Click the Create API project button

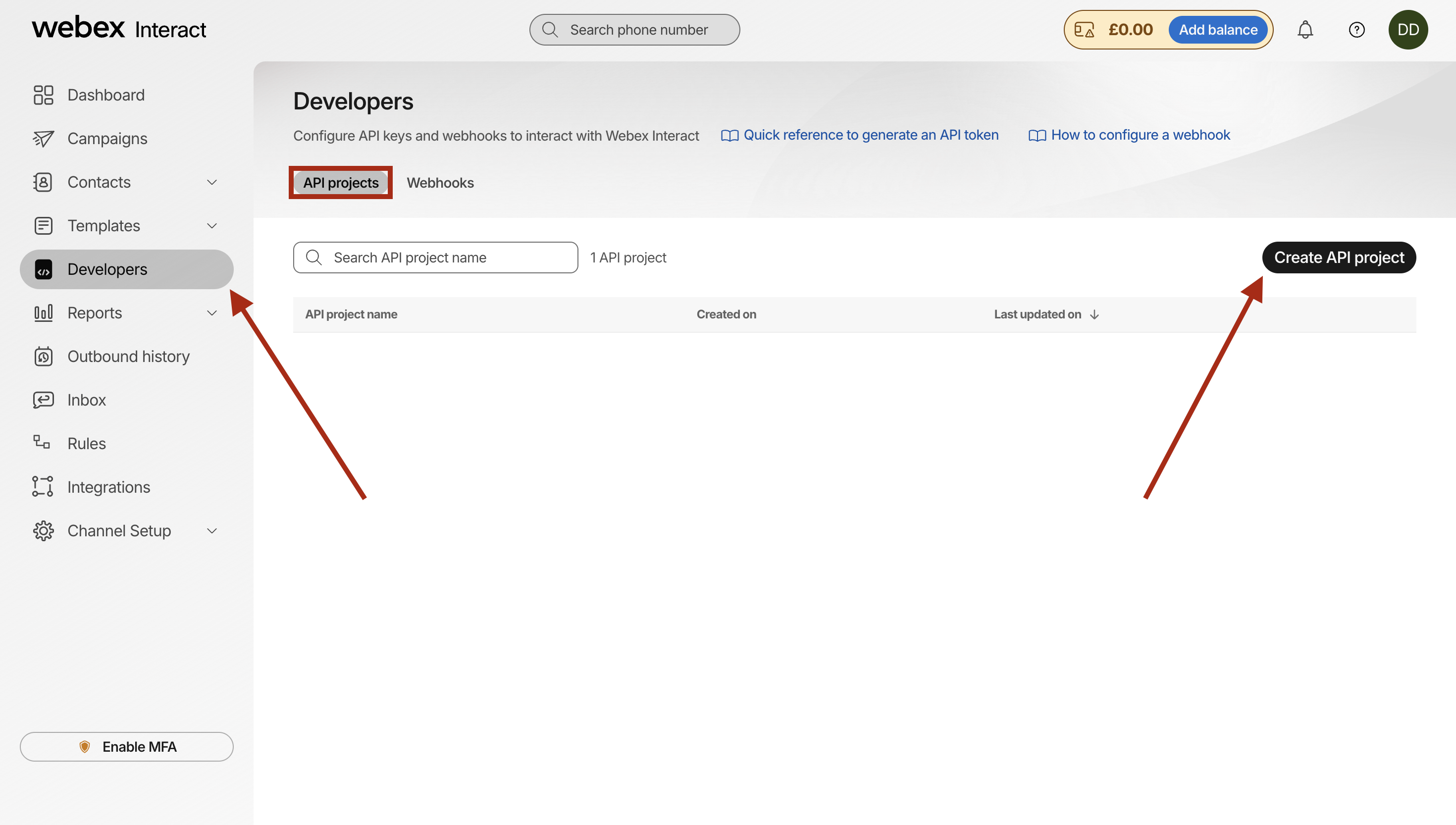1339,257
